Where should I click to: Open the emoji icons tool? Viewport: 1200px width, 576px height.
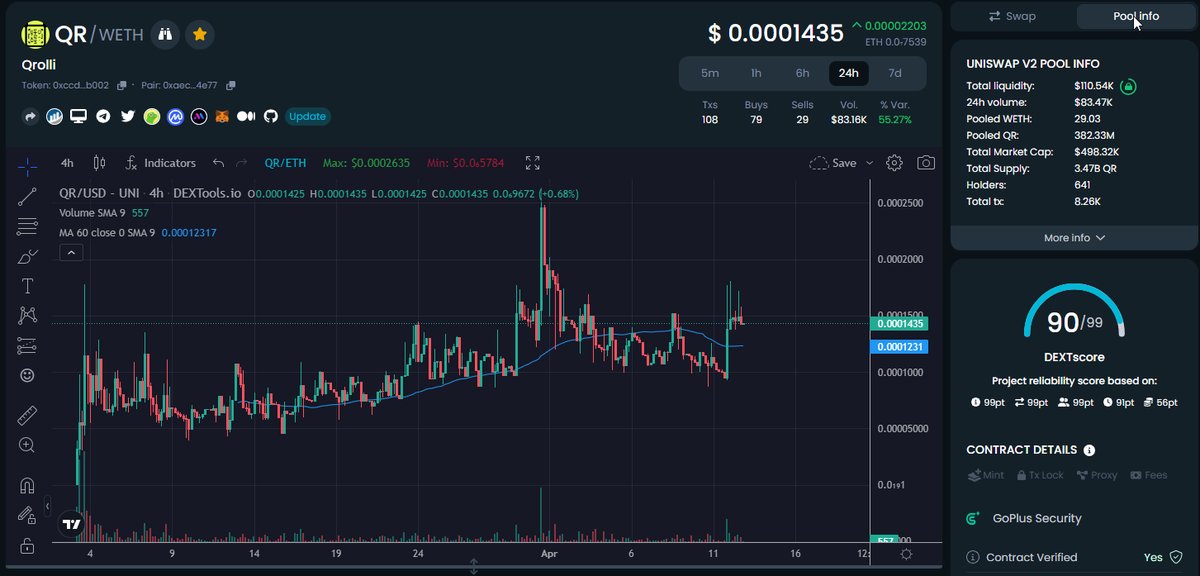point(28,376)
